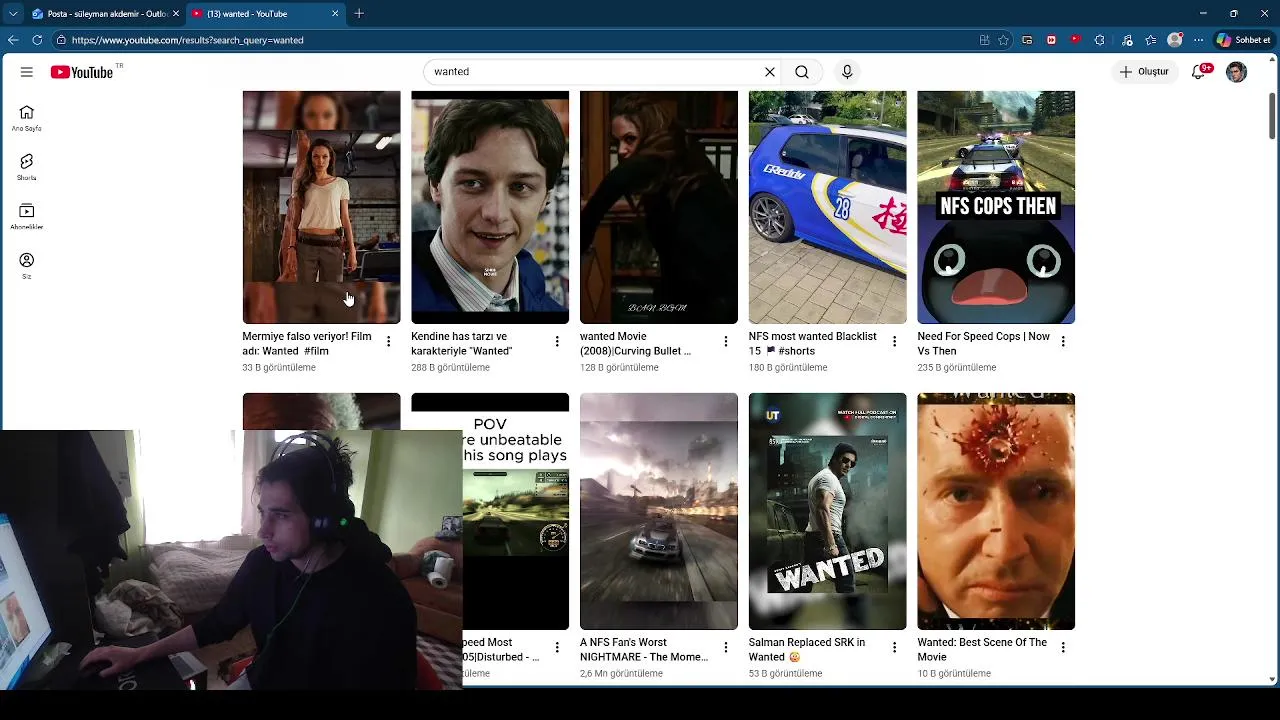Play the 'Curving Bullet' short thumbnail
Image resolution: width=1280 pixels, height=720 pixels.
click(659, 207)
